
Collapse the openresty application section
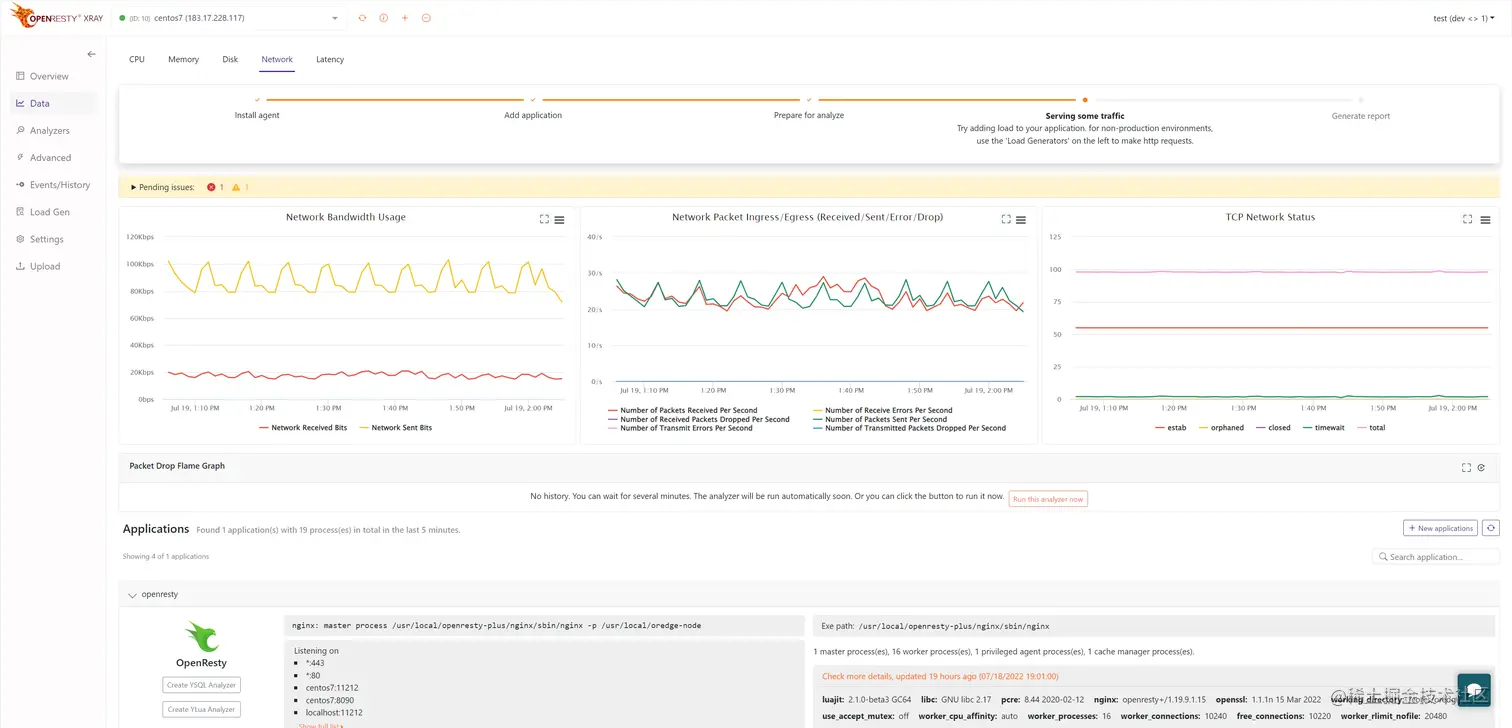tap(132, 594)
